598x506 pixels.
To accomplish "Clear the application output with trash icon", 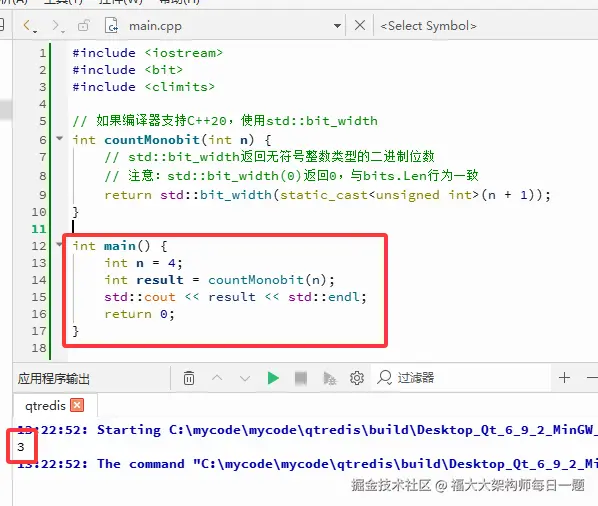I will [x=189, y=378].
